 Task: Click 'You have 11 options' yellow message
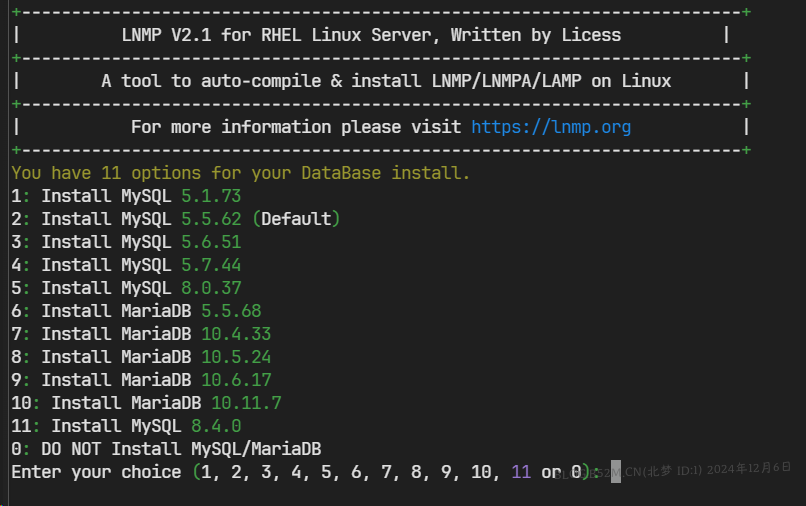240,173
